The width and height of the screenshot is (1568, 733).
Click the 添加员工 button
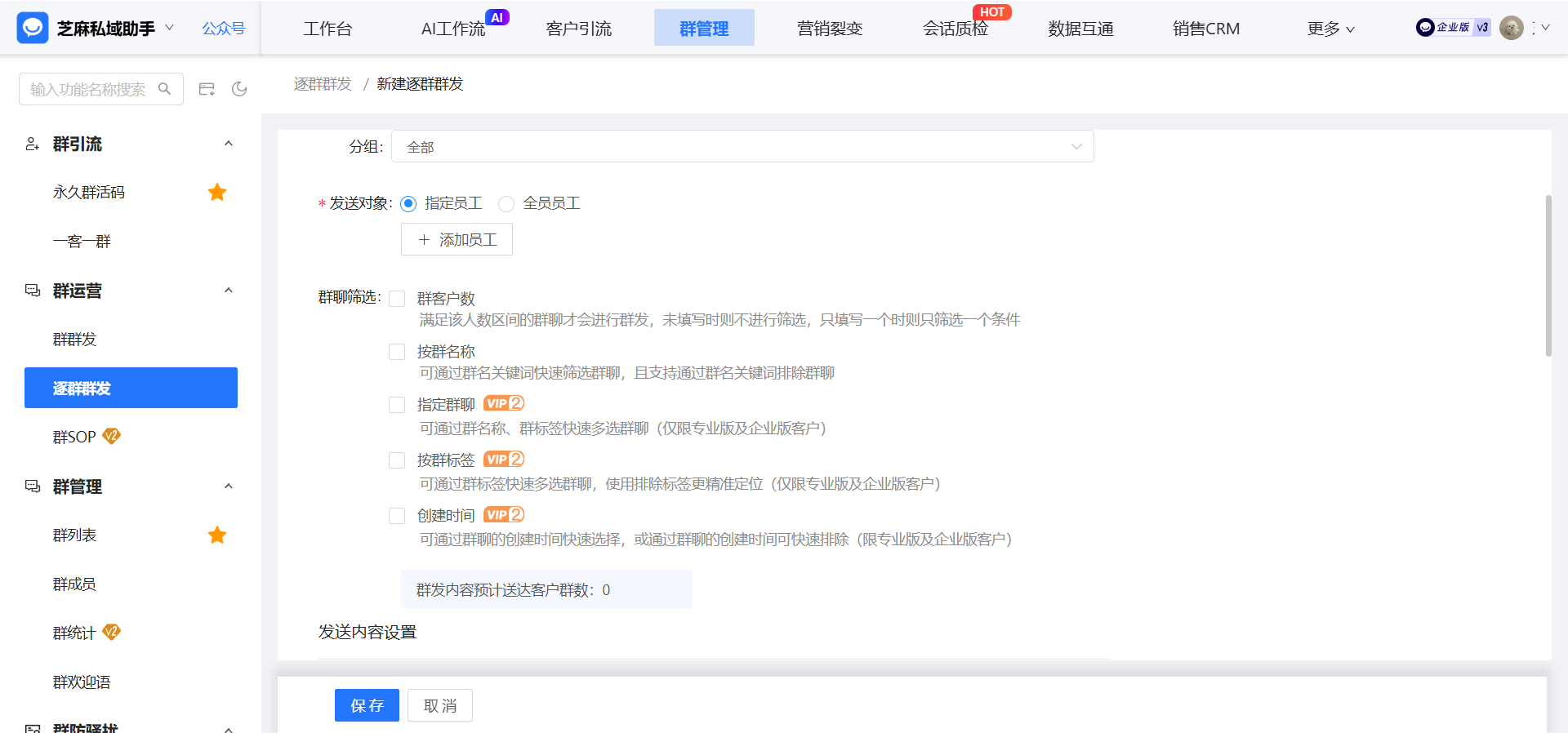(457, 239)
